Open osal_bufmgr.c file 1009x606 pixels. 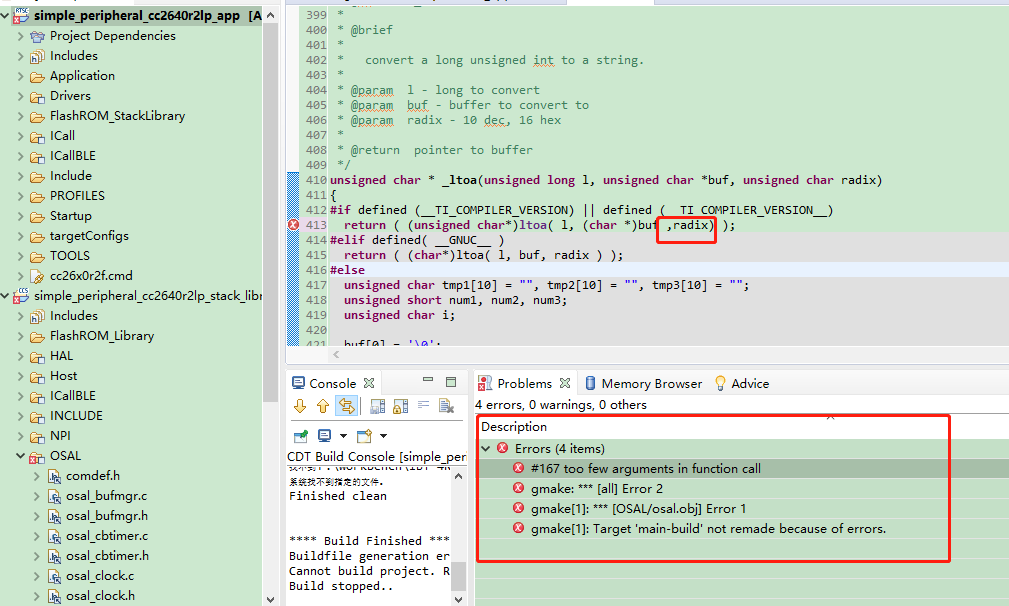(x=106, y=495)
